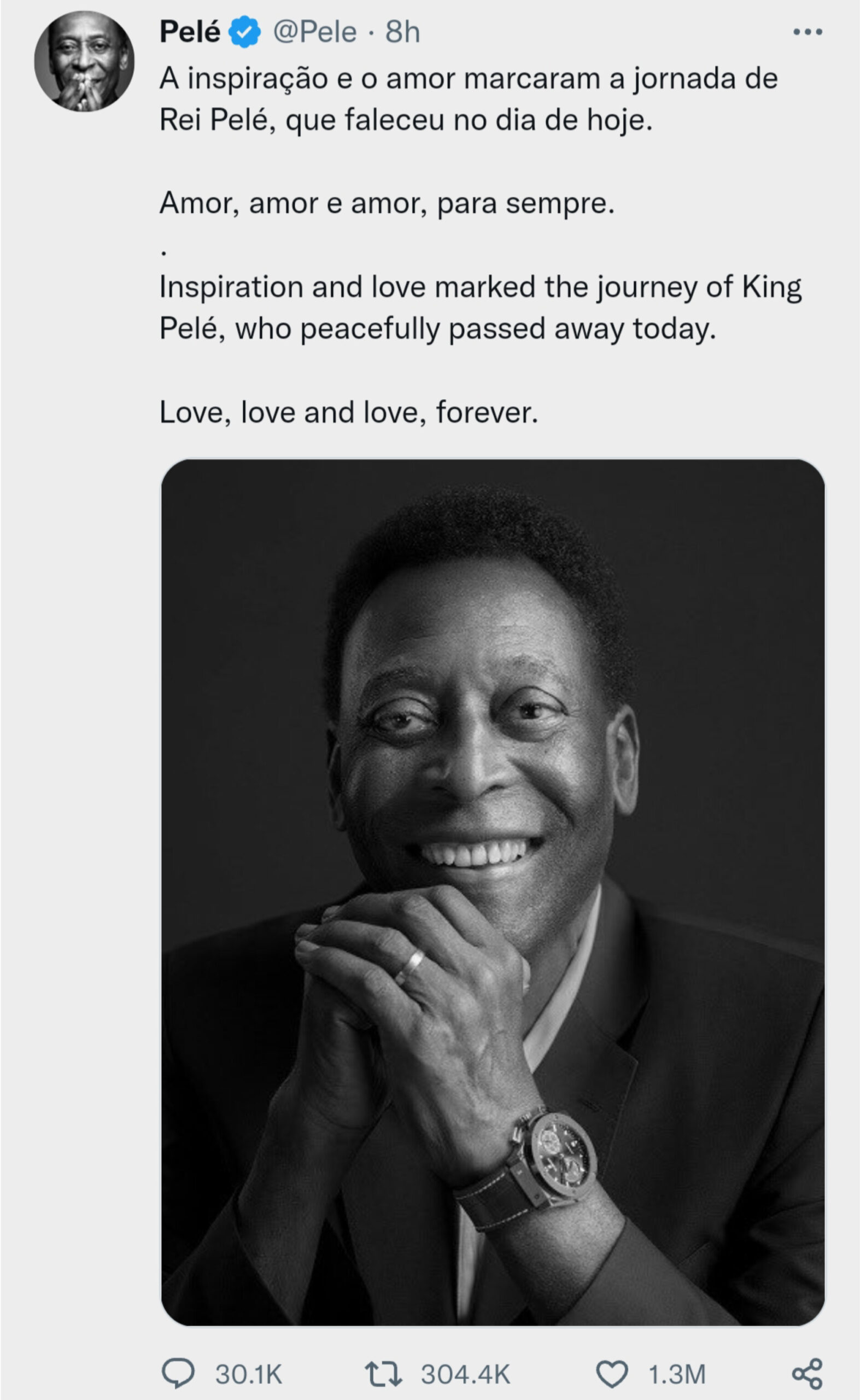The image size is (860, 1400).
Task: Click the retweet arrows icon
Action: 383,1373
